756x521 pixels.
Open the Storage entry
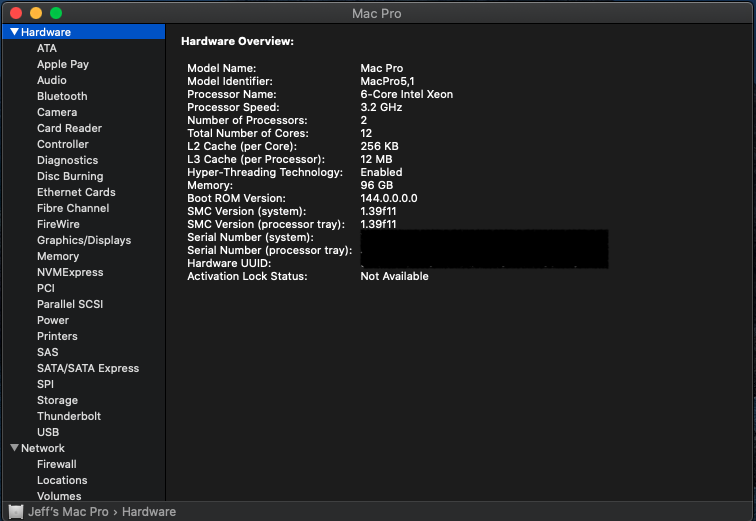click(x=57, y=400)
